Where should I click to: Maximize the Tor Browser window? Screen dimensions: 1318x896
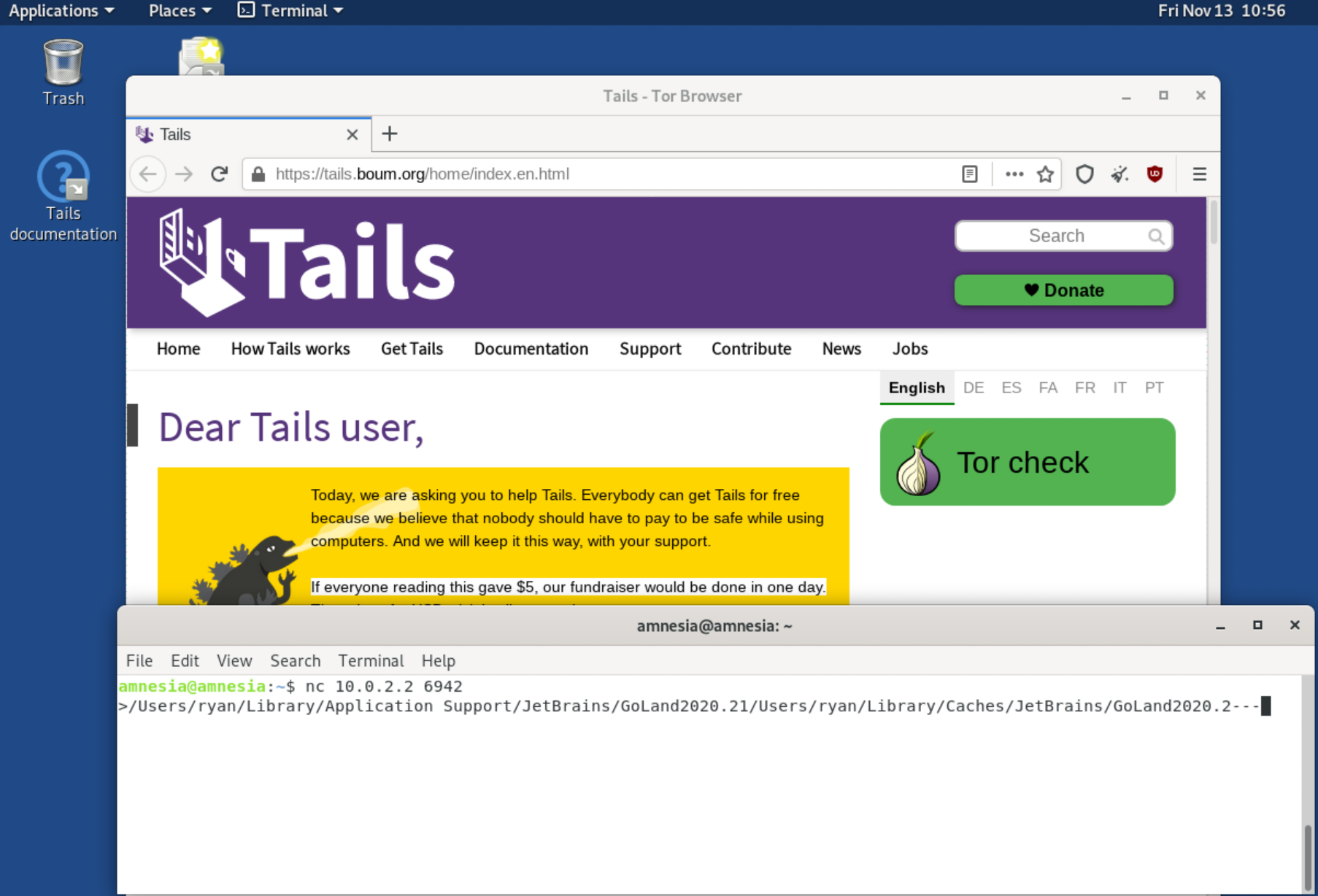1163,96
